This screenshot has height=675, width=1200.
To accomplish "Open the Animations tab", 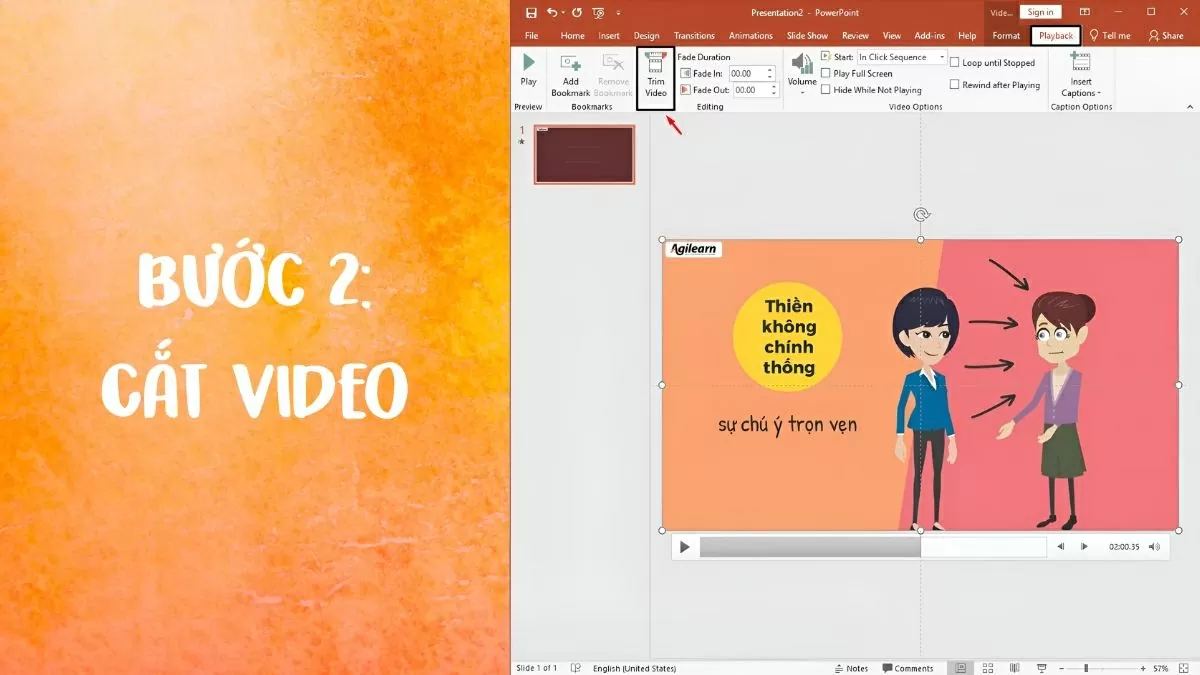I will point(750,36).
